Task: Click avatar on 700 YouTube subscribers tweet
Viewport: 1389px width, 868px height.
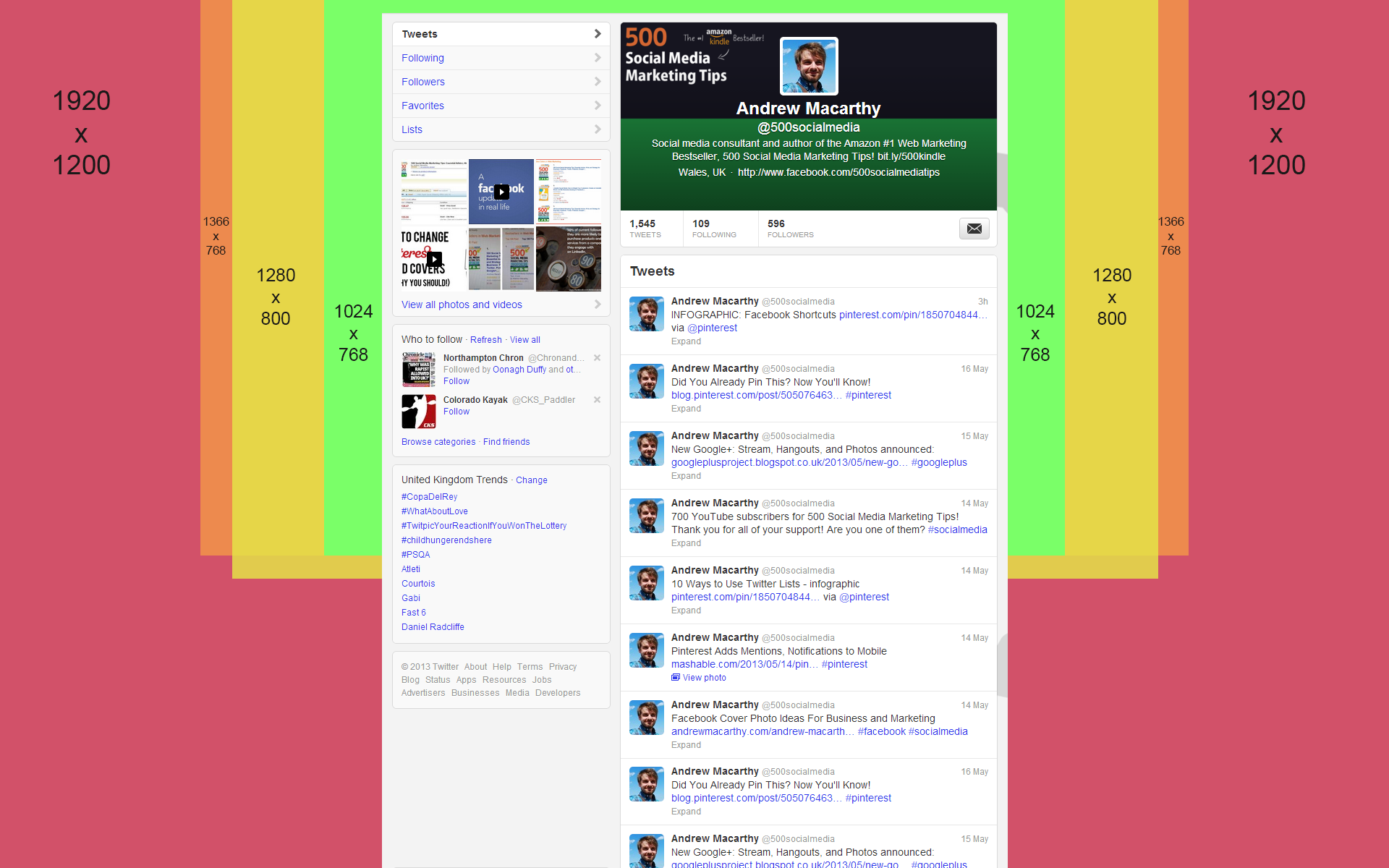Action: (x=647, y=516)
